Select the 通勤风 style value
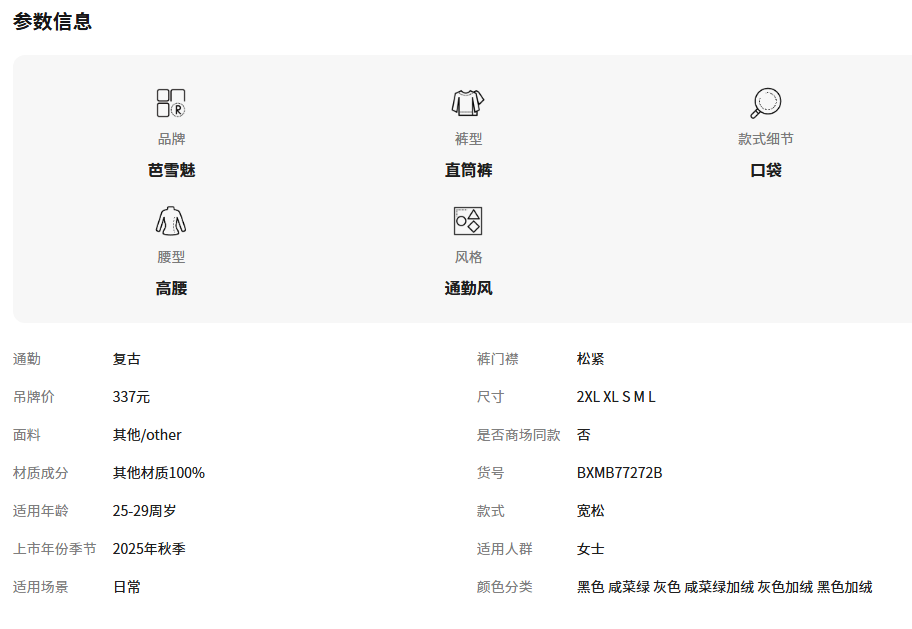 [x=468, y=288]
